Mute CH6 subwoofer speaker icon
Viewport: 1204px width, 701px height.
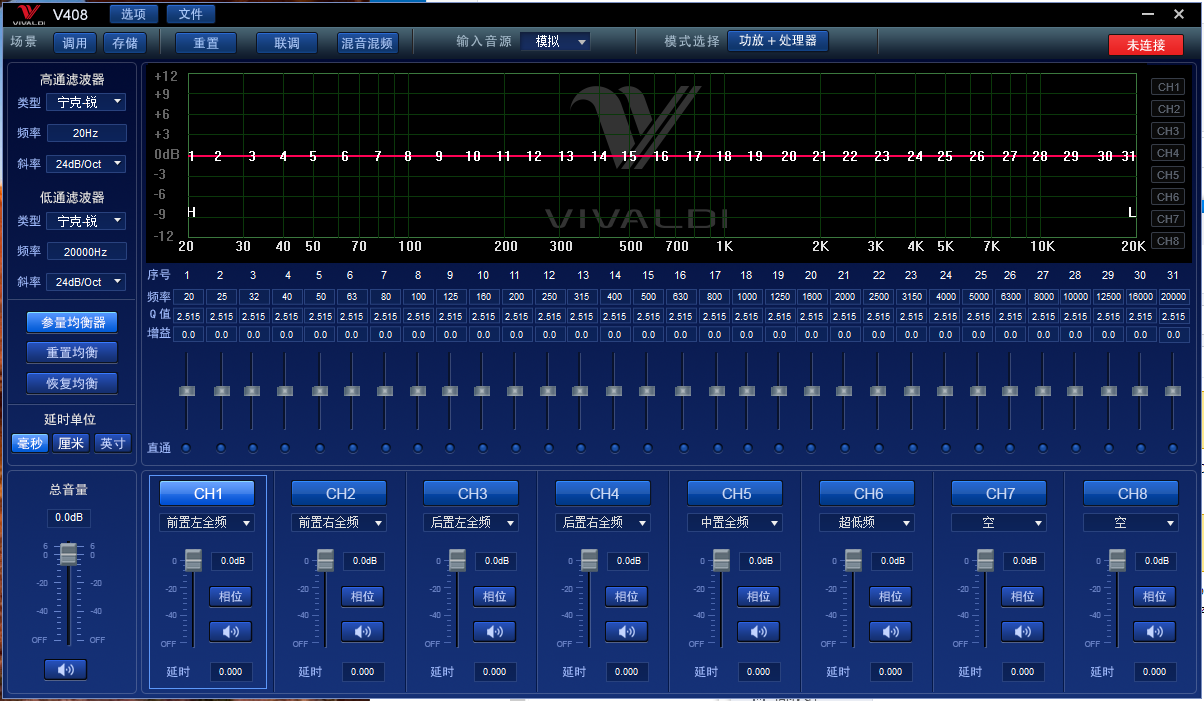tap(890, 631)
